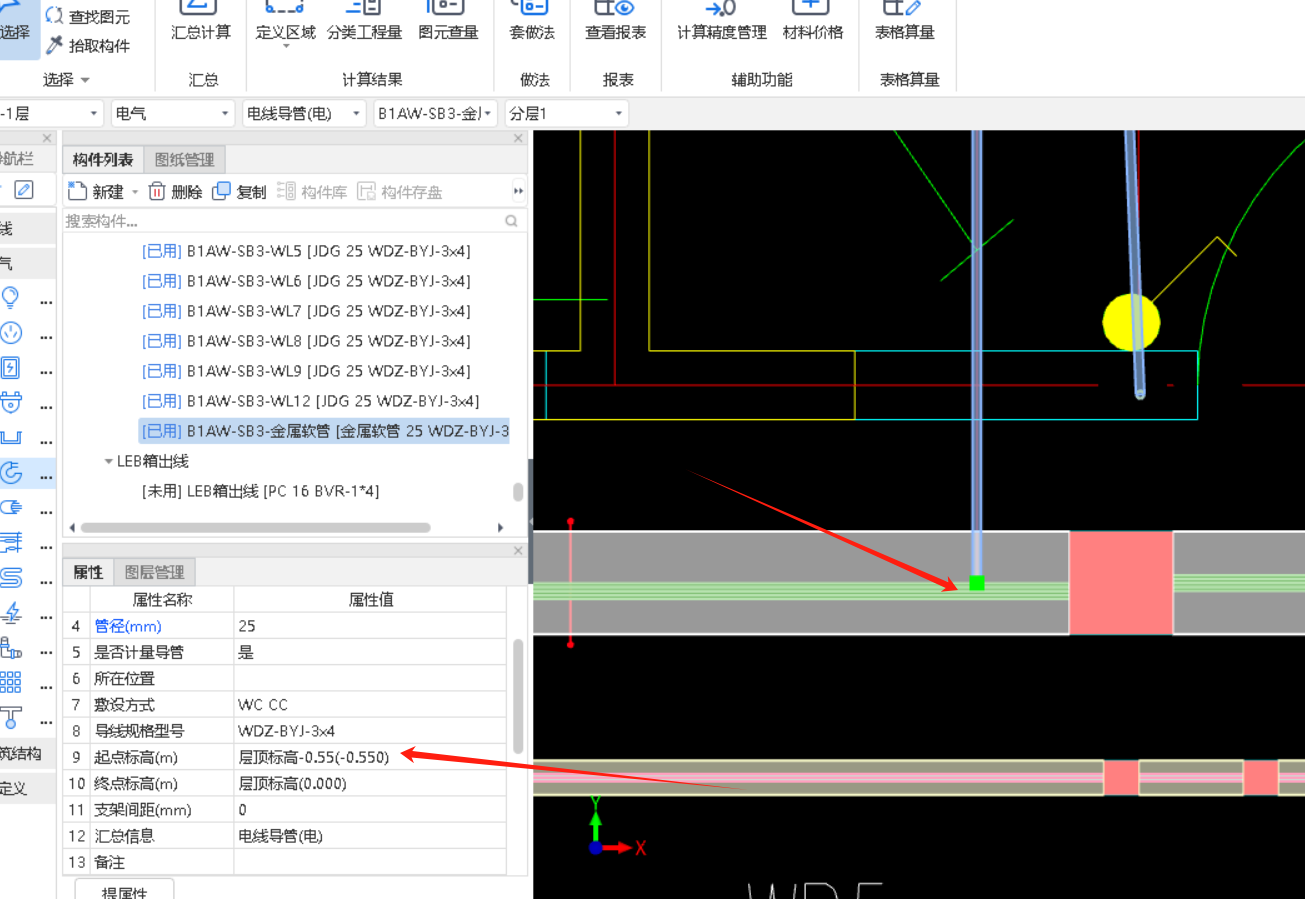Open the 新建 dropdown arrow

point(135,192)
